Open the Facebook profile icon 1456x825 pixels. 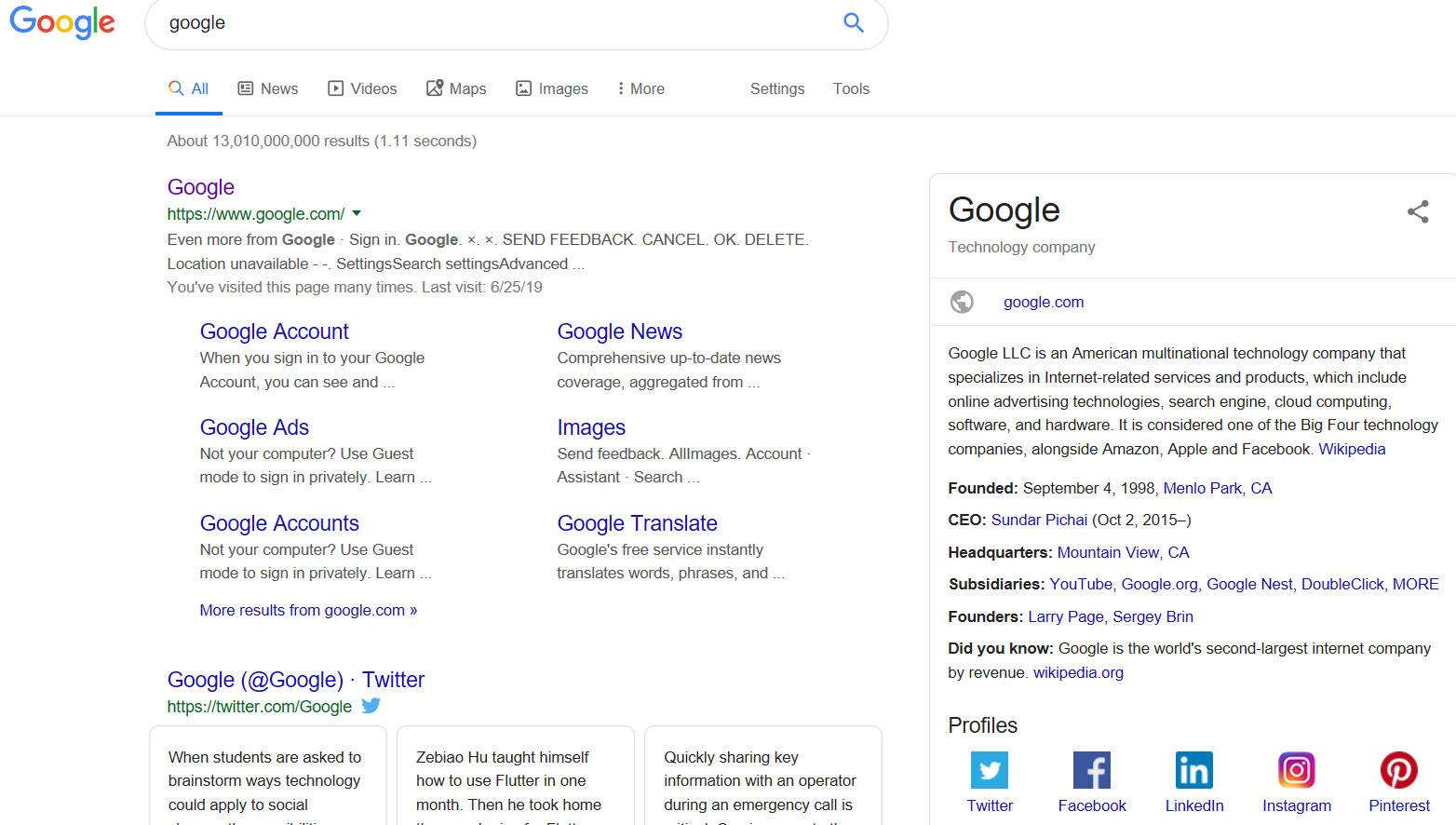point(1092,770)
